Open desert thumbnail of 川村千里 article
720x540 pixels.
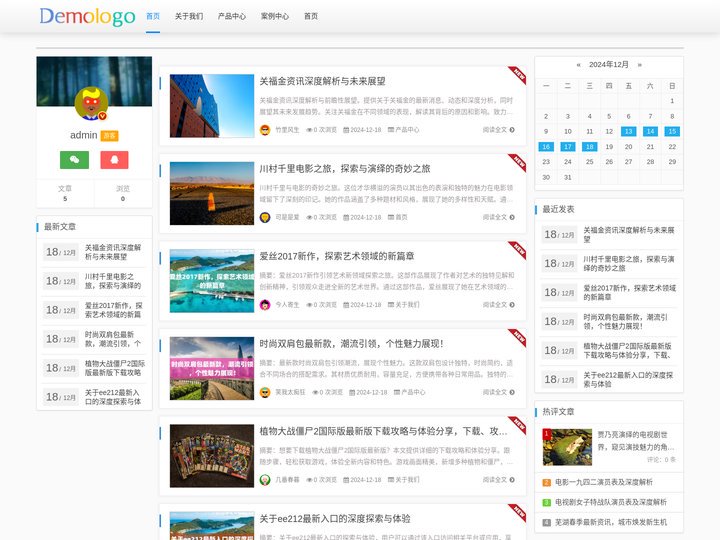pyautogui.click(x=212, y=193)
